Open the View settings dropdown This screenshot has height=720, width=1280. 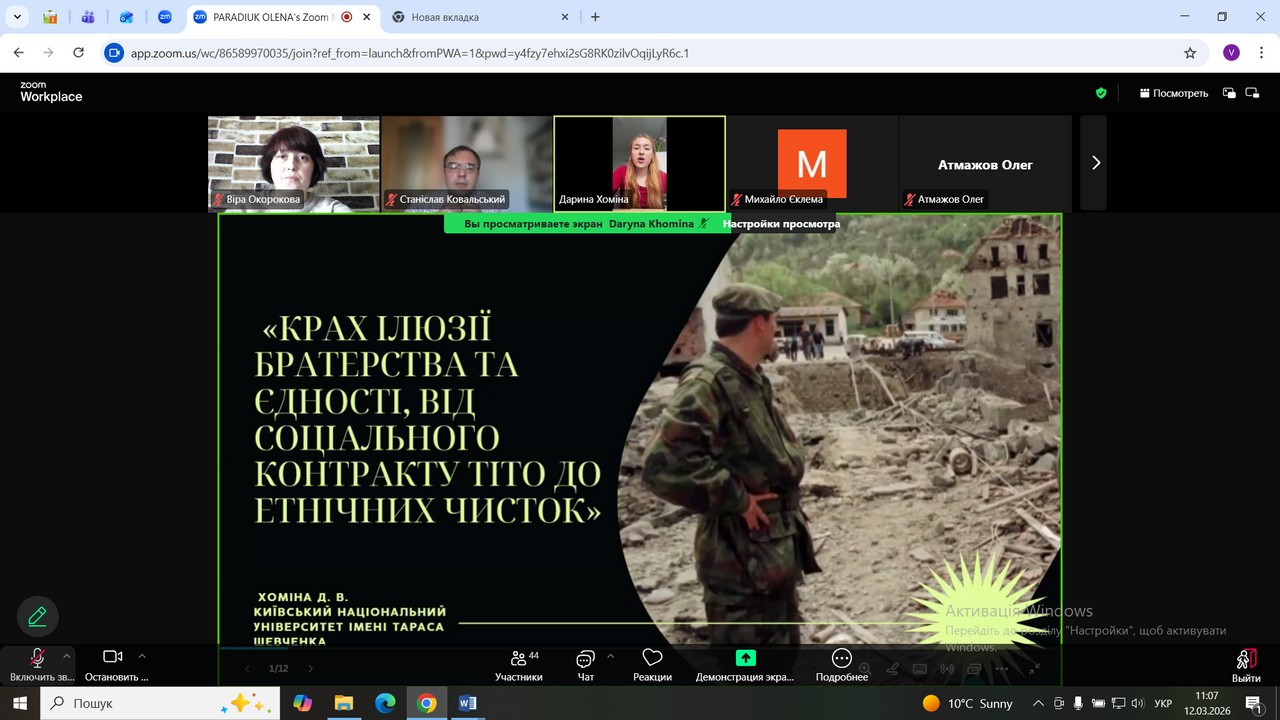tap(781, 224)
